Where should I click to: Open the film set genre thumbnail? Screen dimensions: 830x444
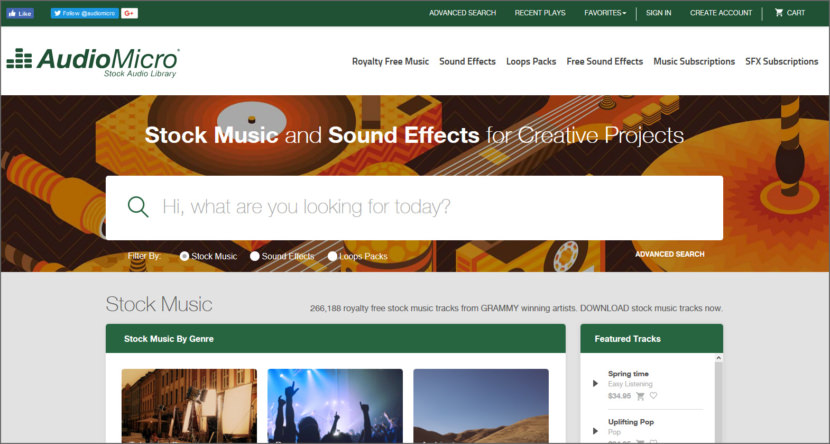point(189,406)
